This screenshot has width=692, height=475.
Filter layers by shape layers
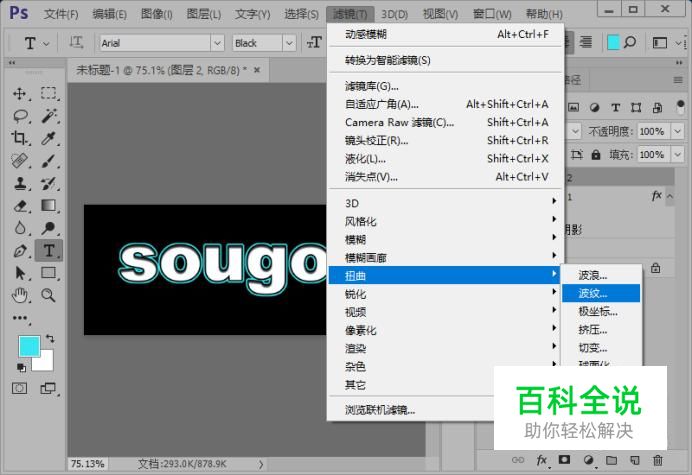click(636, 107)
